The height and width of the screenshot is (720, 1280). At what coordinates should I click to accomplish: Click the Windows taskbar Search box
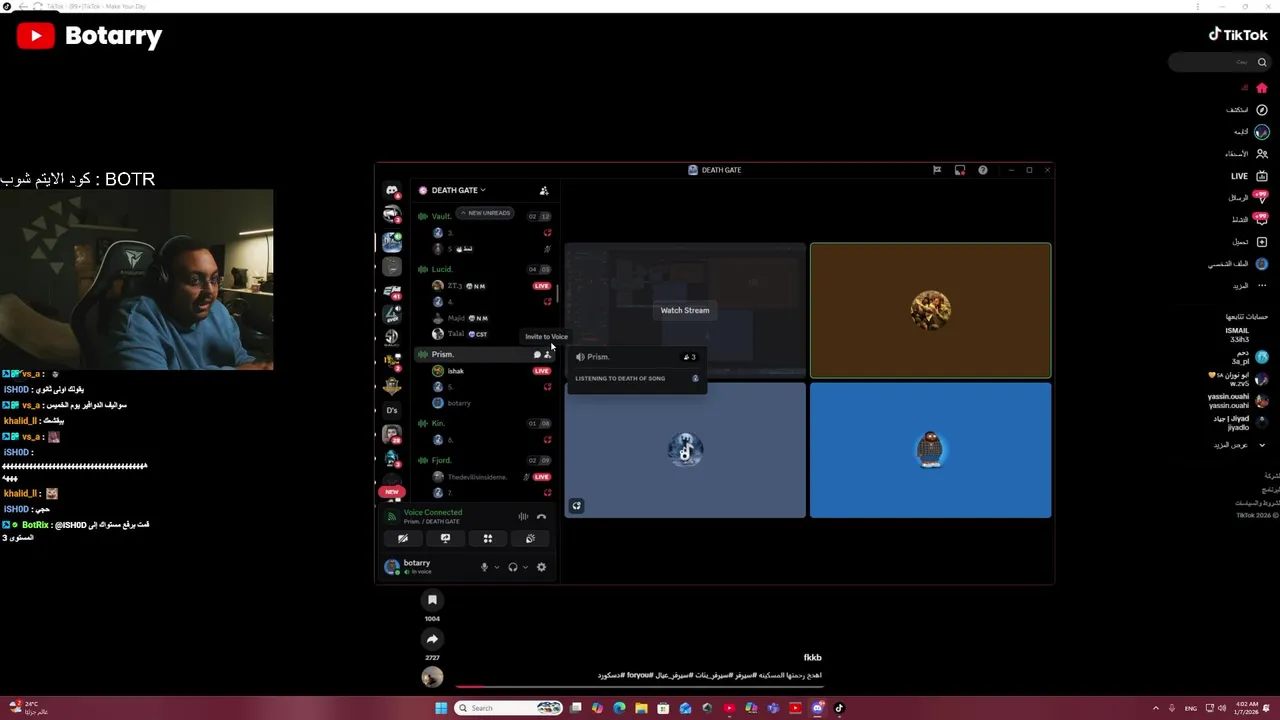508,708
